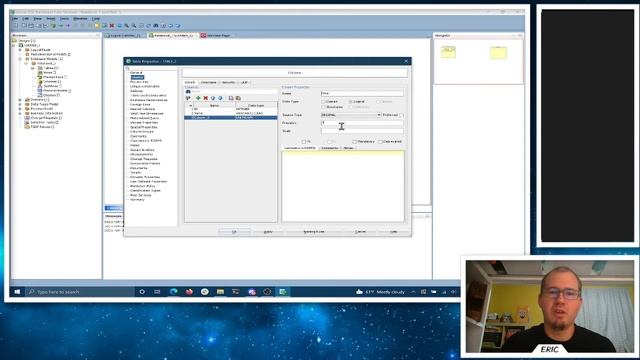The height and width of the screenshot is (360, 640).
Task: Toggle the PK checkbox
Action: click(303, 142)
